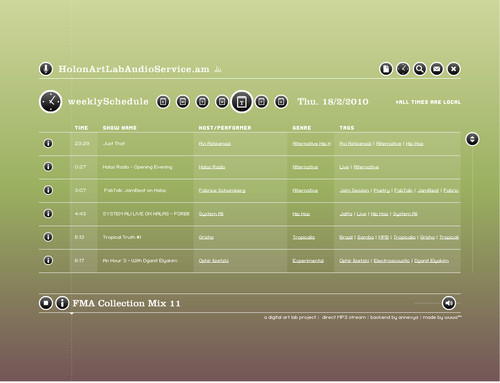Click the enlarged selected Thursday day icon
This screenshot has width=500, height=383.
242,102
